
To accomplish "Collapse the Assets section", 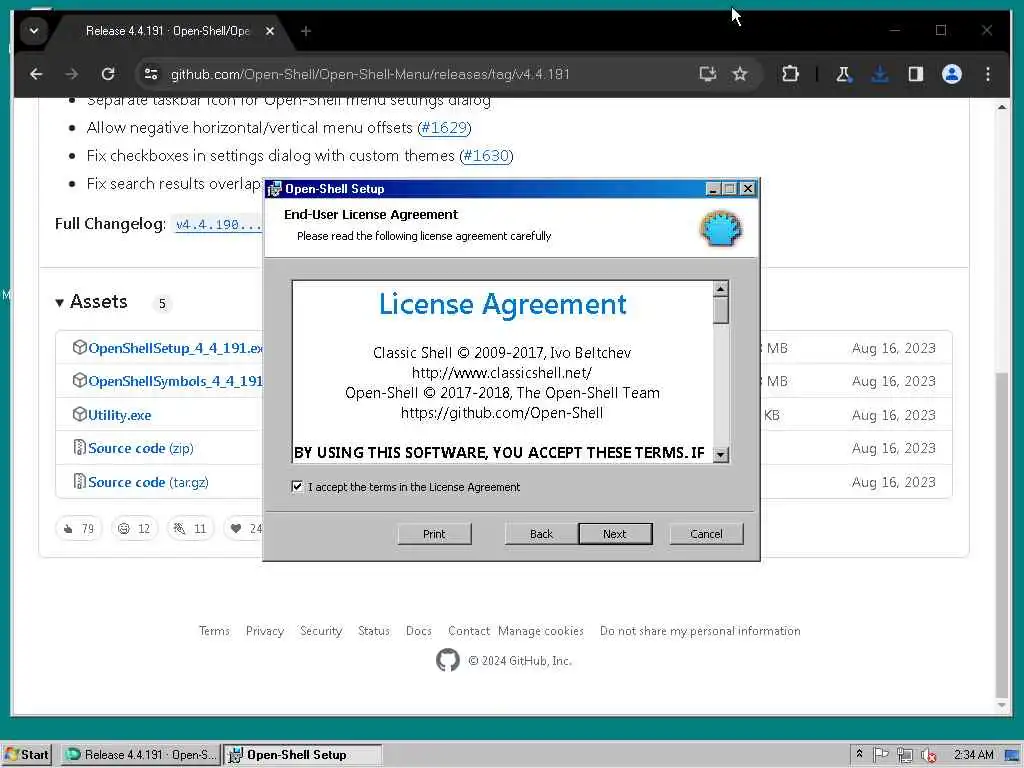I will (x=91, y=302).
